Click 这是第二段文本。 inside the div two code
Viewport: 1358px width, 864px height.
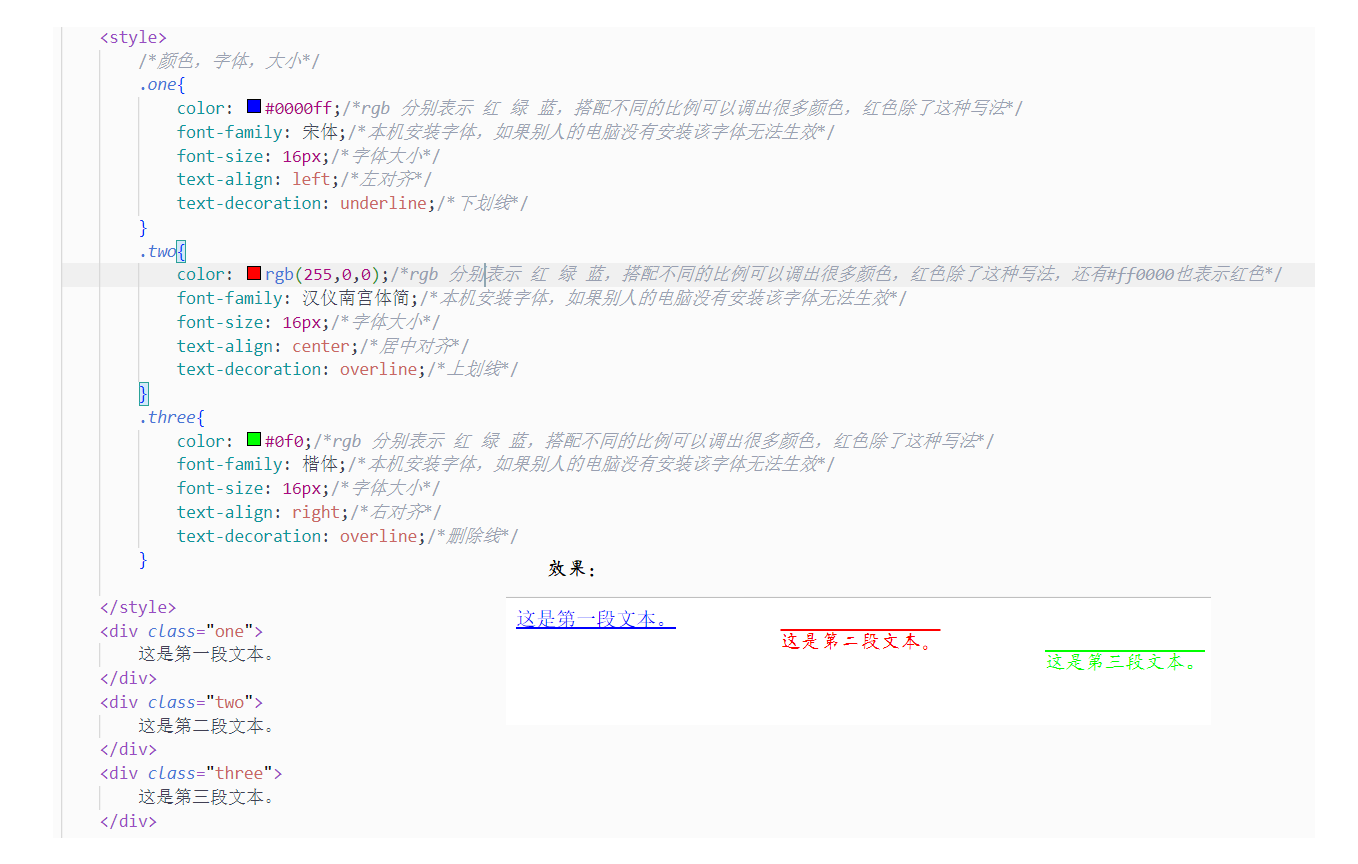point(206,726)
